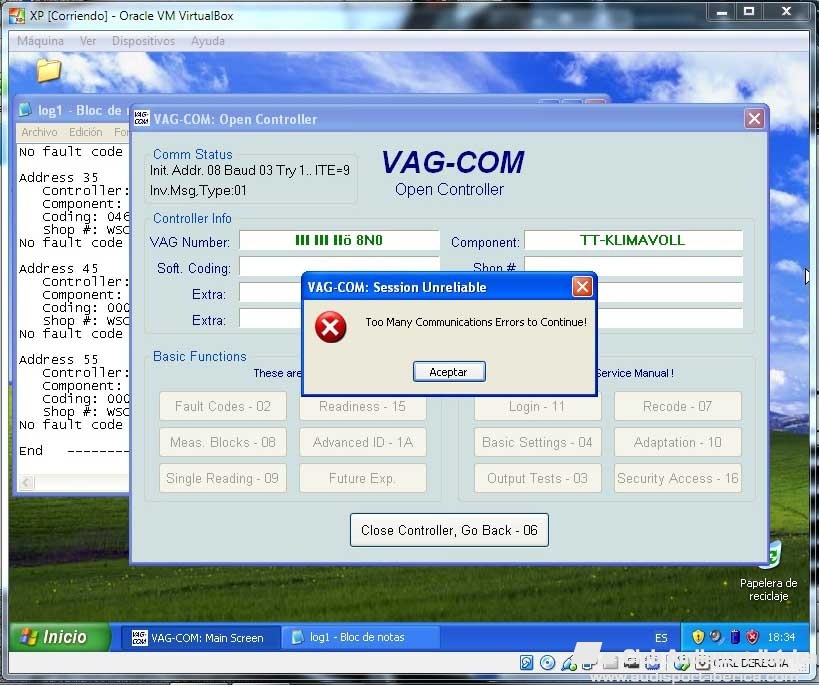Click the Component field showing TT-KLIMAVOLL
This screenshot has width=819, height=685.
tap(633, 240)
